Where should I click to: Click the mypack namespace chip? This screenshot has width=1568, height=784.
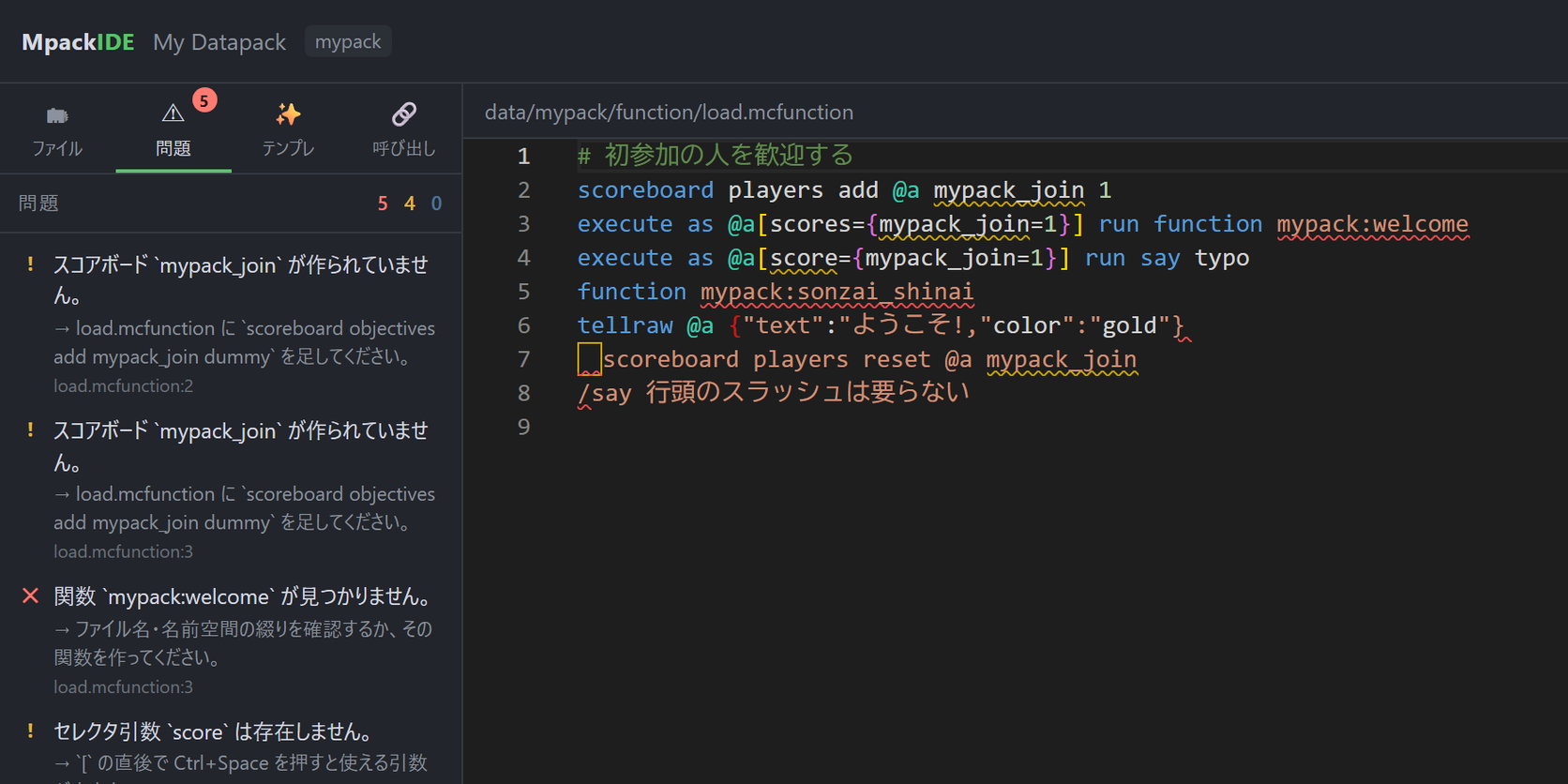[348, 41]
